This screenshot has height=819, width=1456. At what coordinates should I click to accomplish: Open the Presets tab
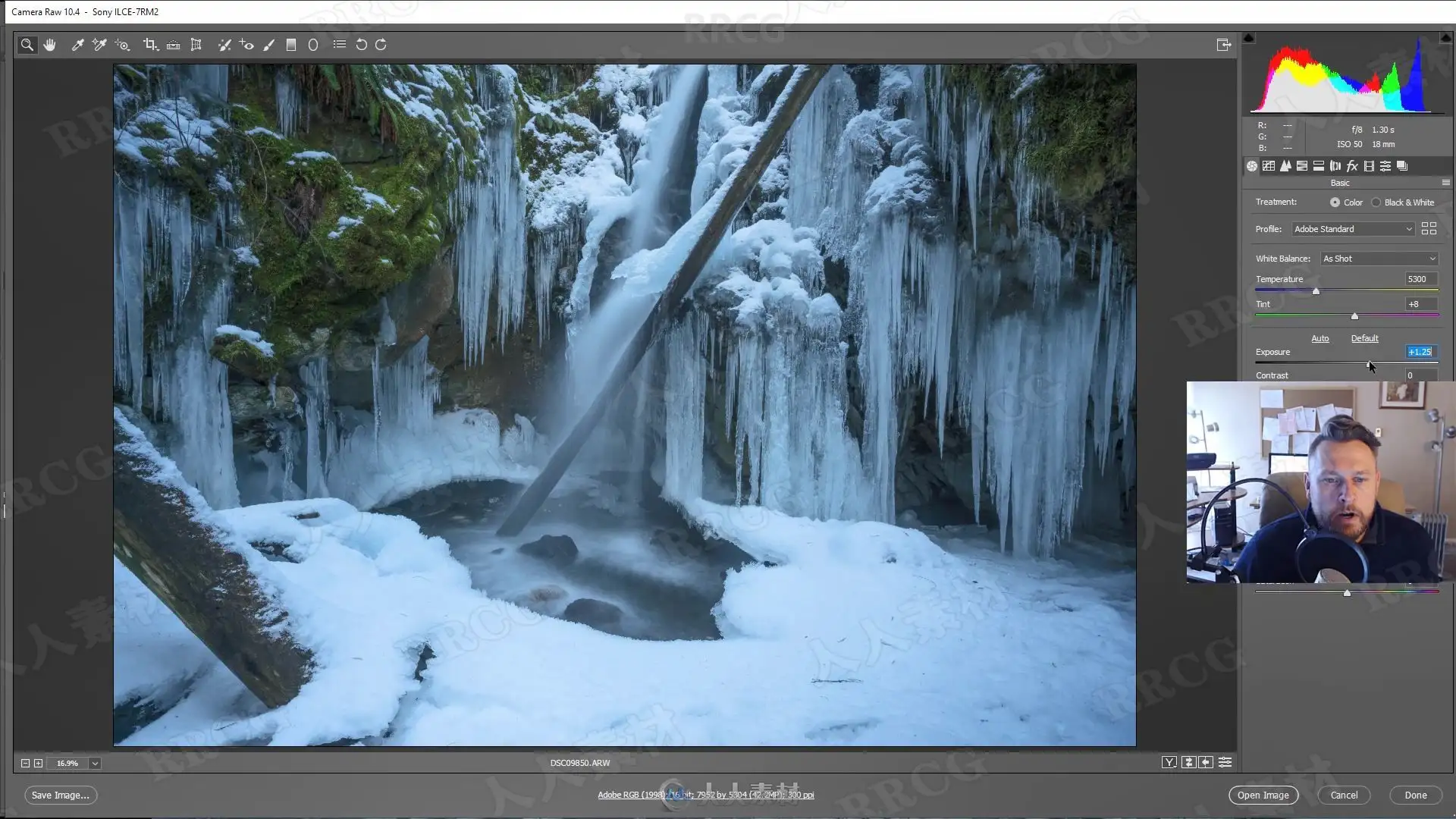(1385, 166)
